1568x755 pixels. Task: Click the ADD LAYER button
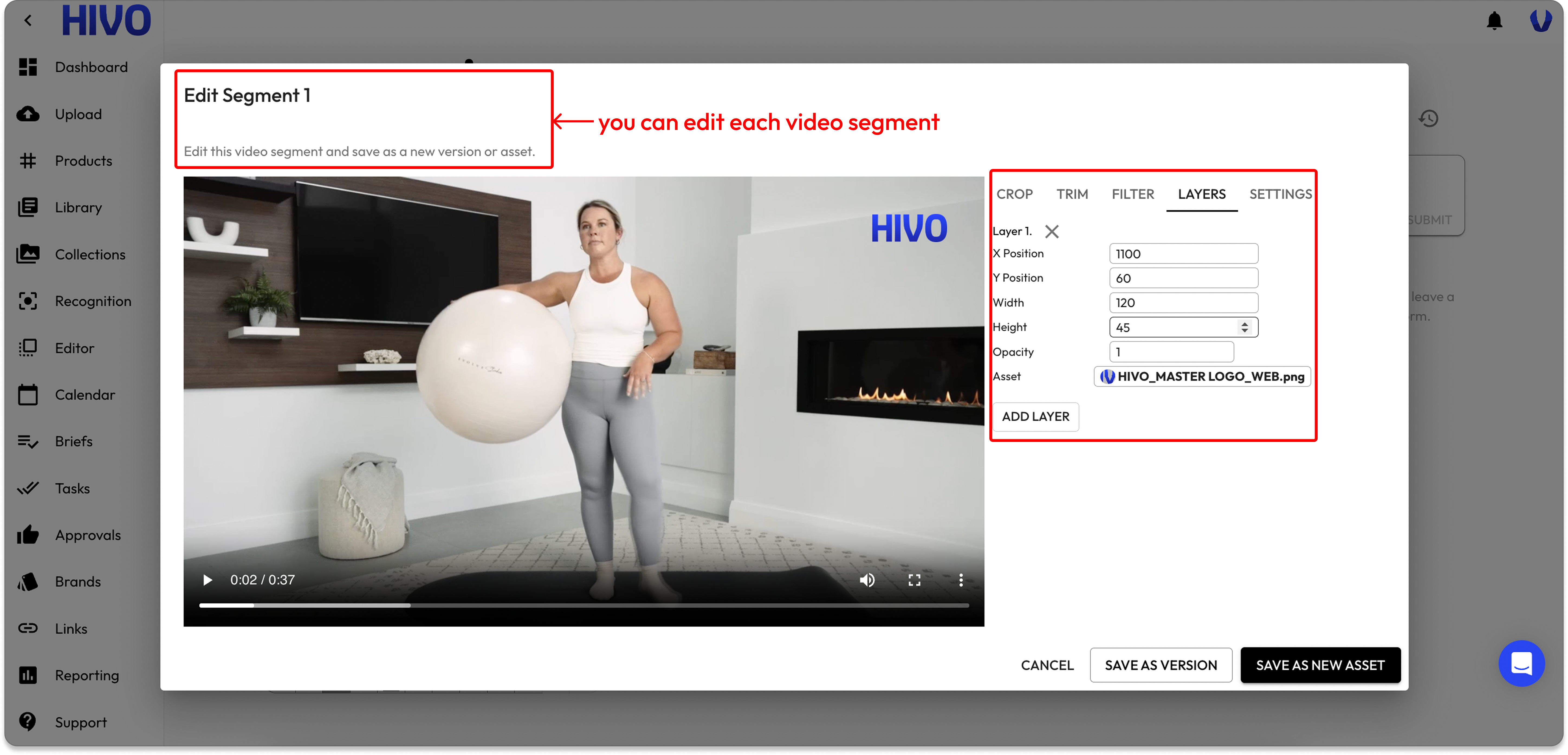pos(1035,417)
